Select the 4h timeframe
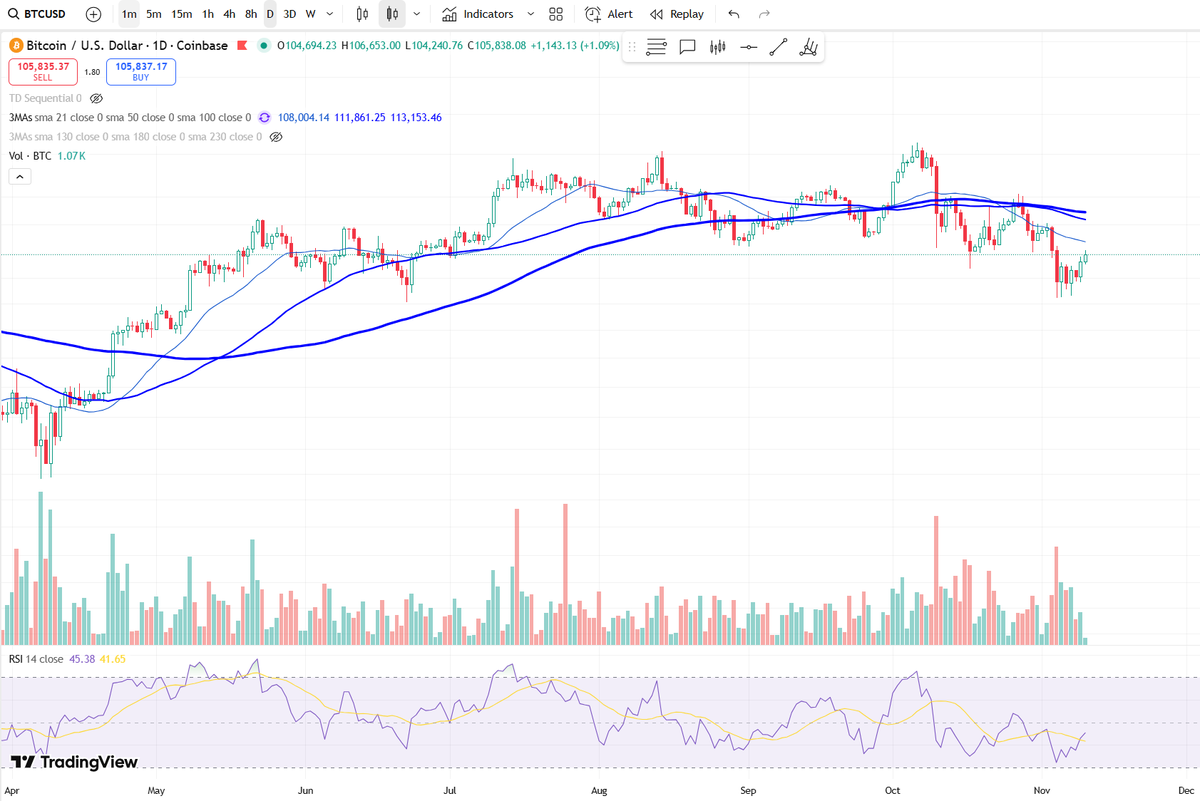The image size is (1200, 801). 229,14
